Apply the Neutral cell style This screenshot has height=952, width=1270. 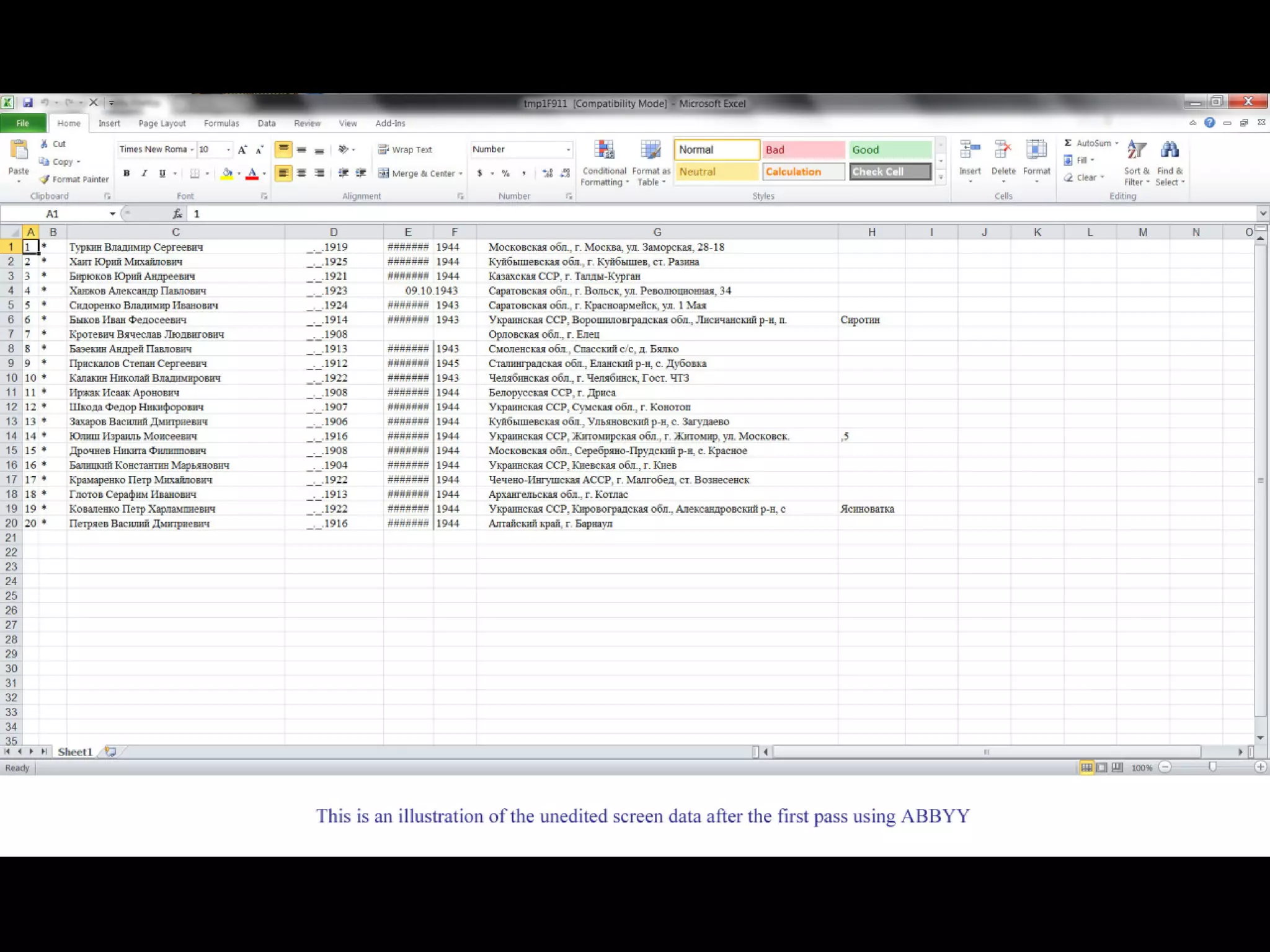coord(717,172)
